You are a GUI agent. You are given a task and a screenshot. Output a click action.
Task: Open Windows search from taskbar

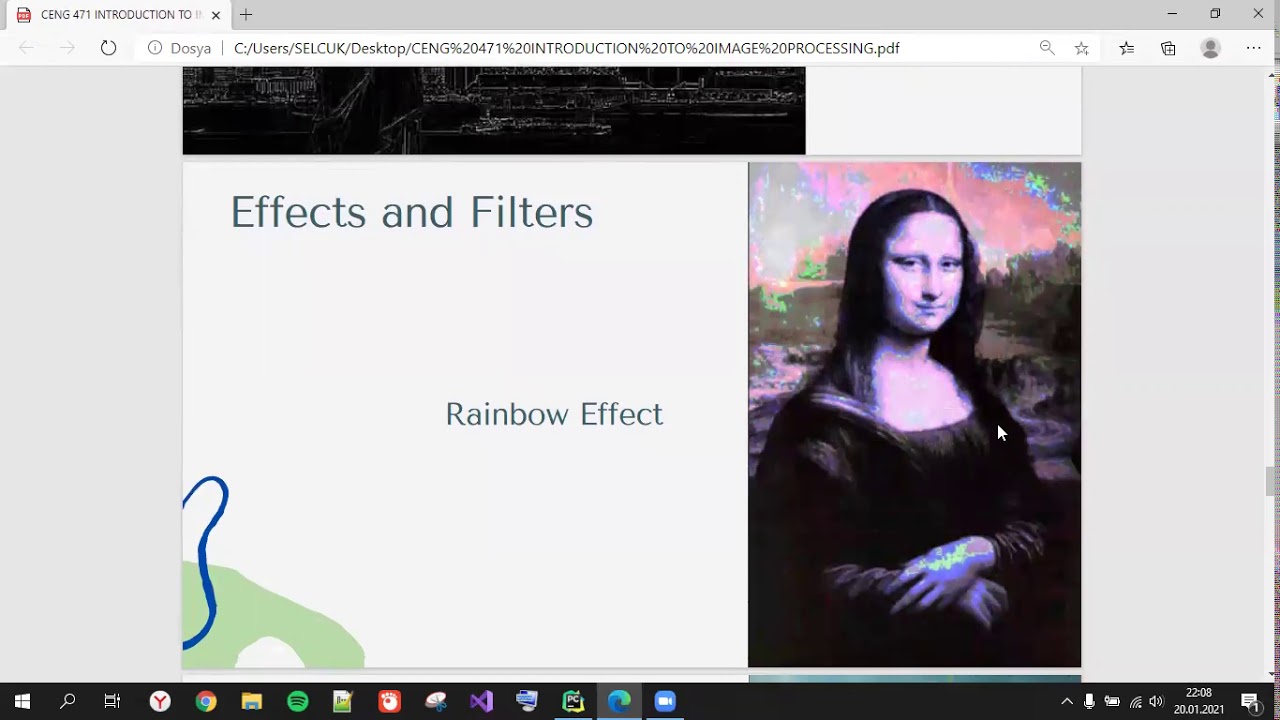point(67,702)
